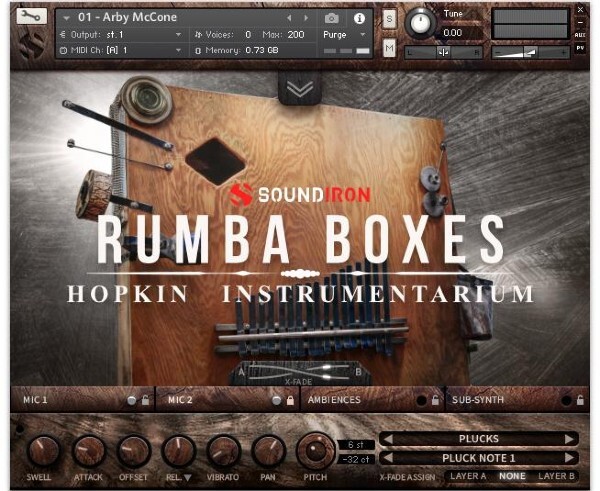Click the MIC 1 lock icon

(145, 400)
